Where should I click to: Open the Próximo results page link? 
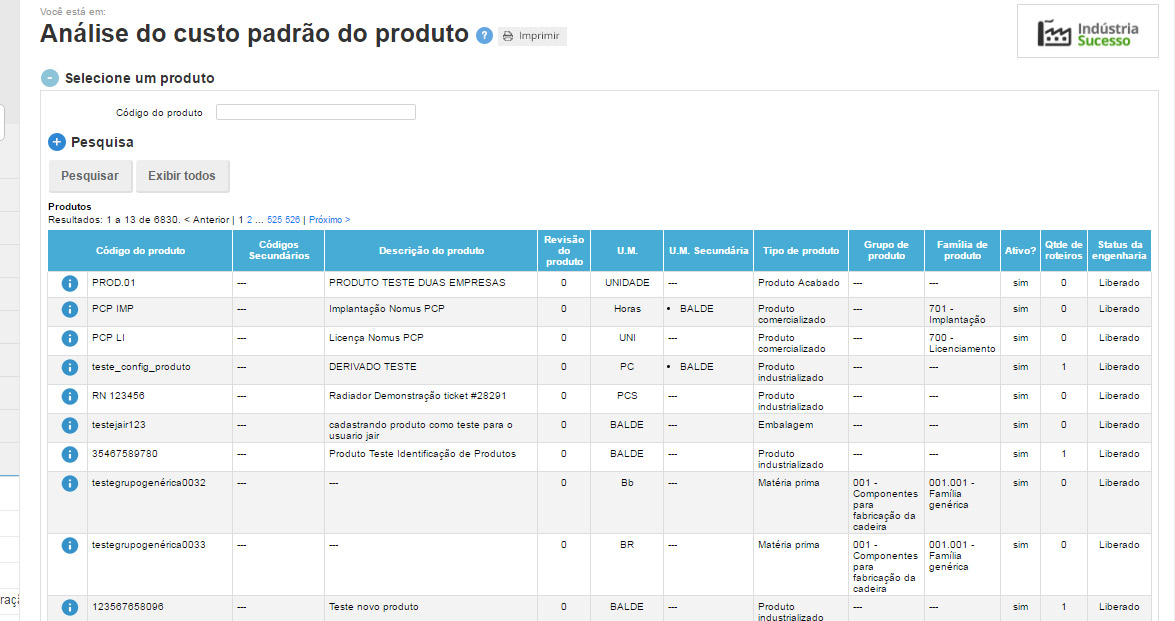pyautogui.click(x=329, y=219)
